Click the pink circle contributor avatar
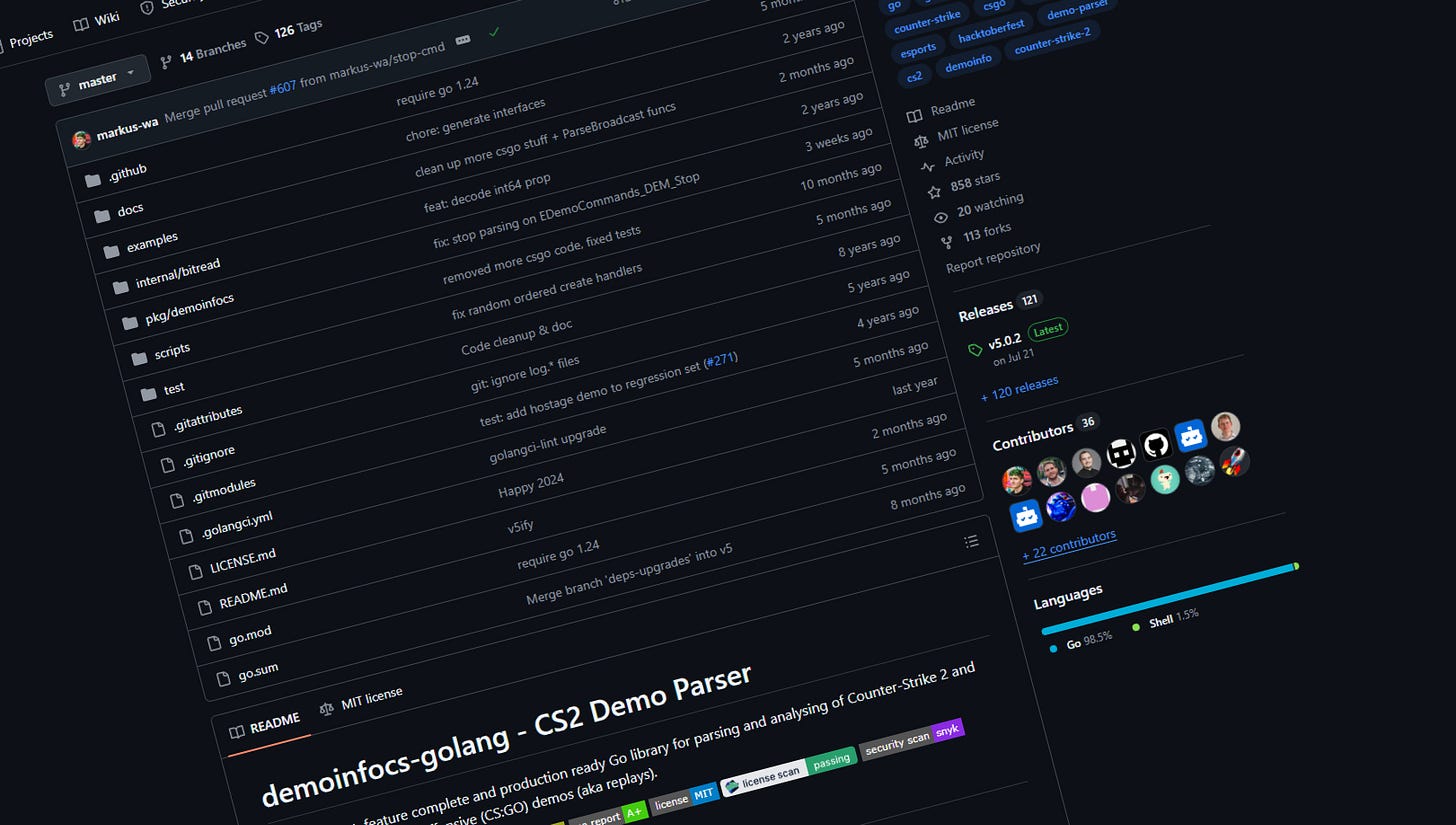The height and width of the screenshot is (825, 1456). click(1095, 497)
